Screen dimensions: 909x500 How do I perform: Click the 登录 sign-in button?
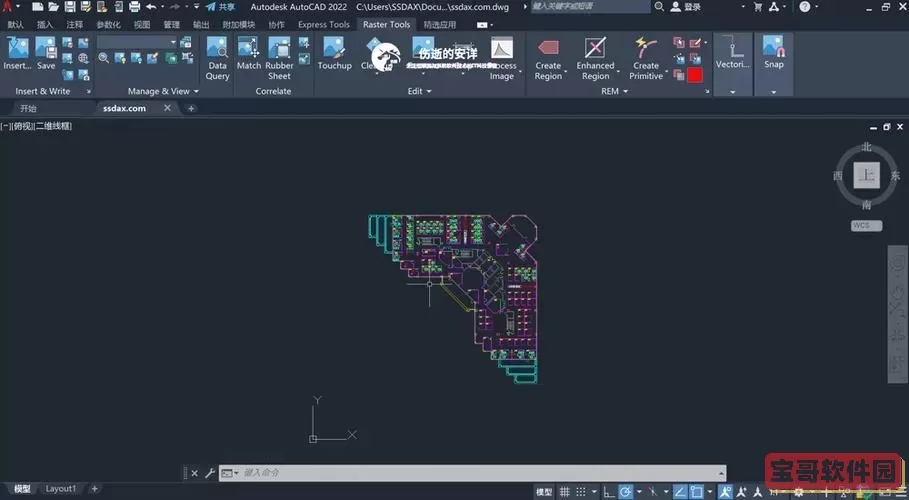685,7
